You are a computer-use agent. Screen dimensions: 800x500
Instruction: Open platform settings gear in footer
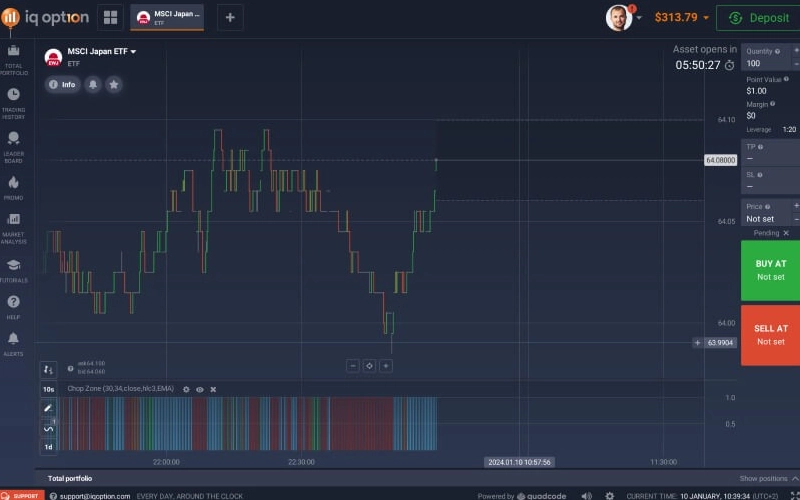[610, 495]
